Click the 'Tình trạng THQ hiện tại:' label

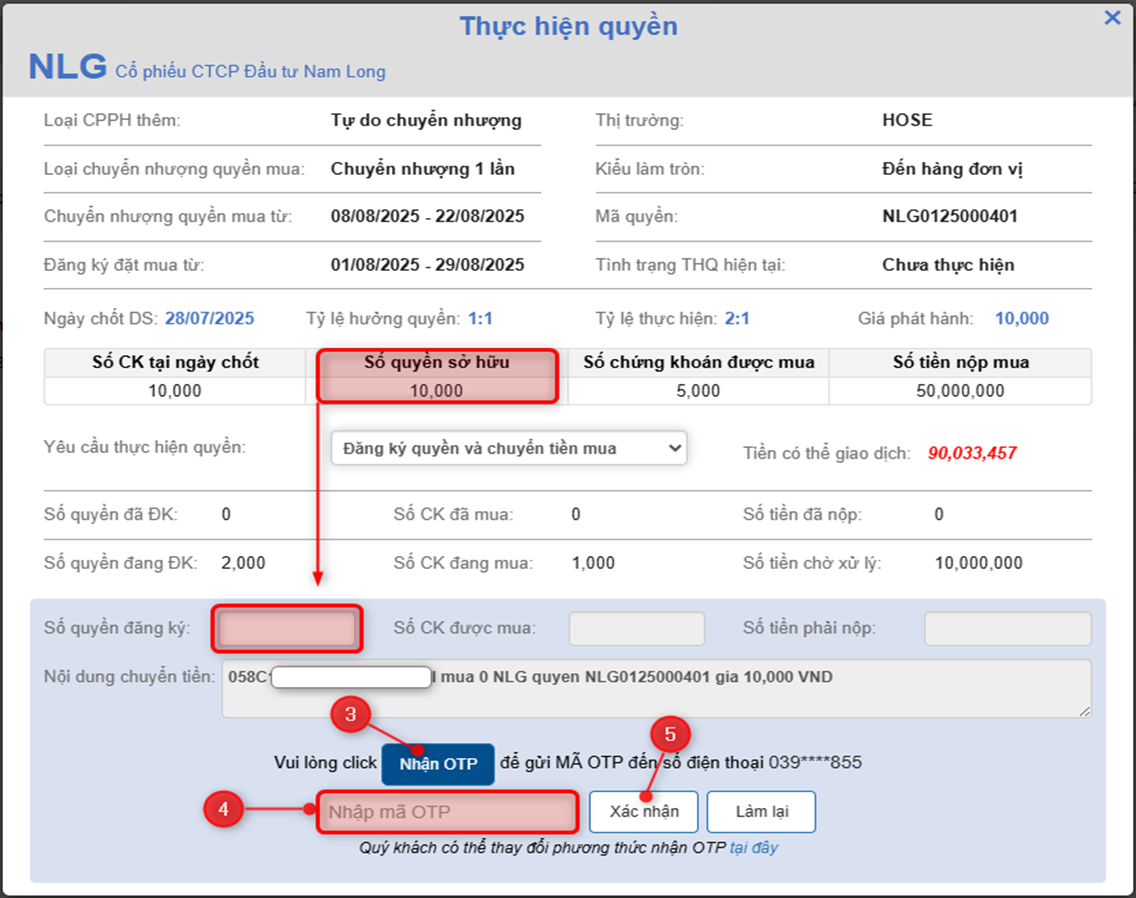tap(690, 265)
